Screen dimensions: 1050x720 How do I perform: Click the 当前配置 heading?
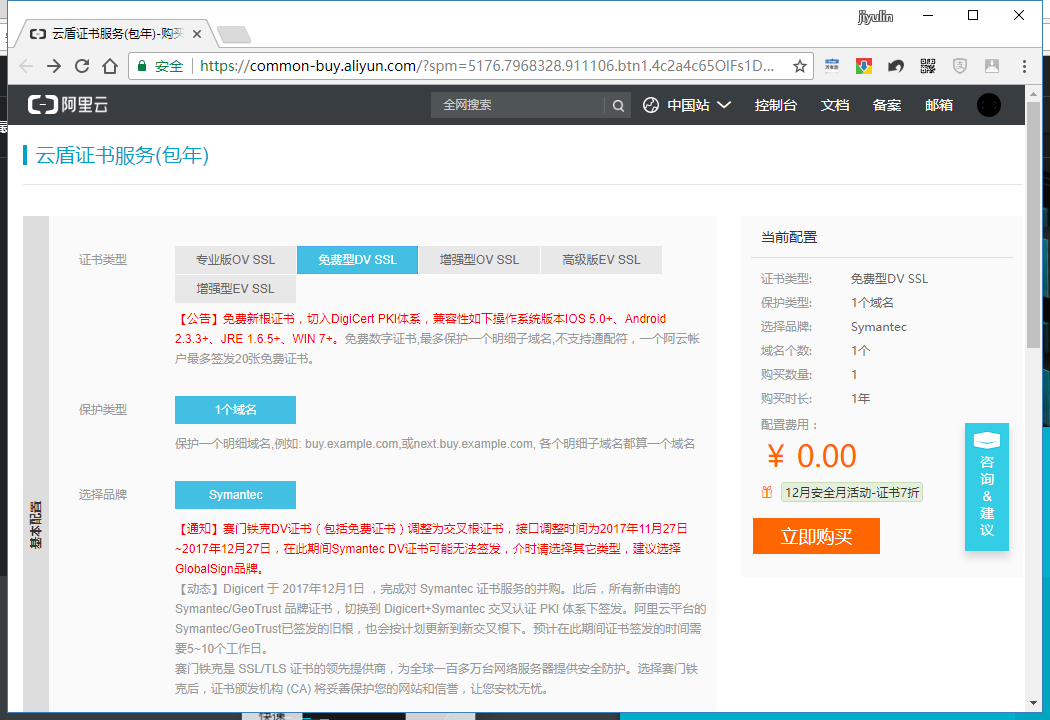789,237
